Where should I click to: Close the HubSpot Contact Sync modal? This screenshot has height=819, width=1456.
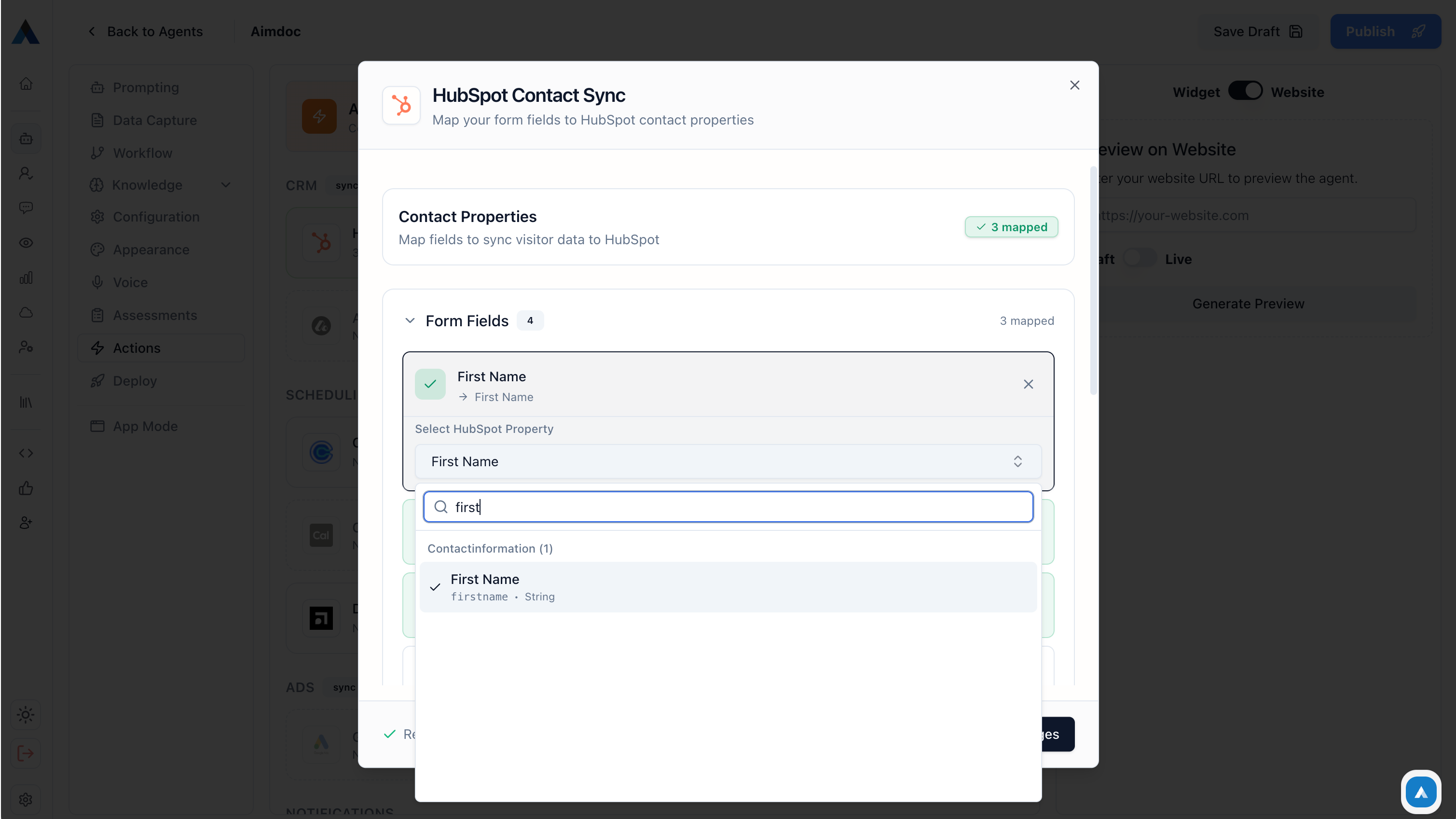click(x=1074, y=85)
